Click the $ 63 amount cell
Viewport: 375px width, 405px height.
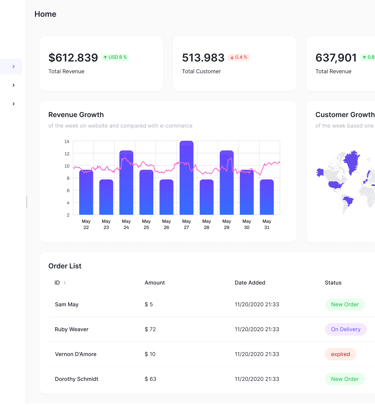point(150,379)
